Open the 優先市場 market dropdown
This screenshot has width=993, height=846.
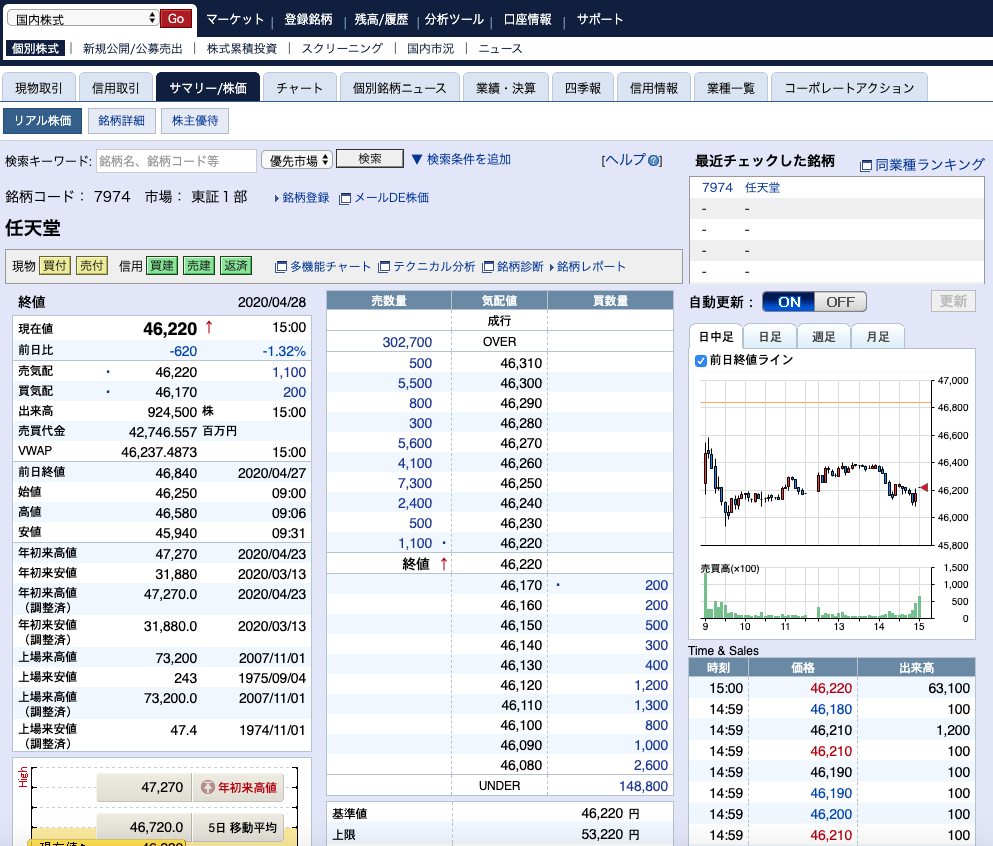pos(297,160)
